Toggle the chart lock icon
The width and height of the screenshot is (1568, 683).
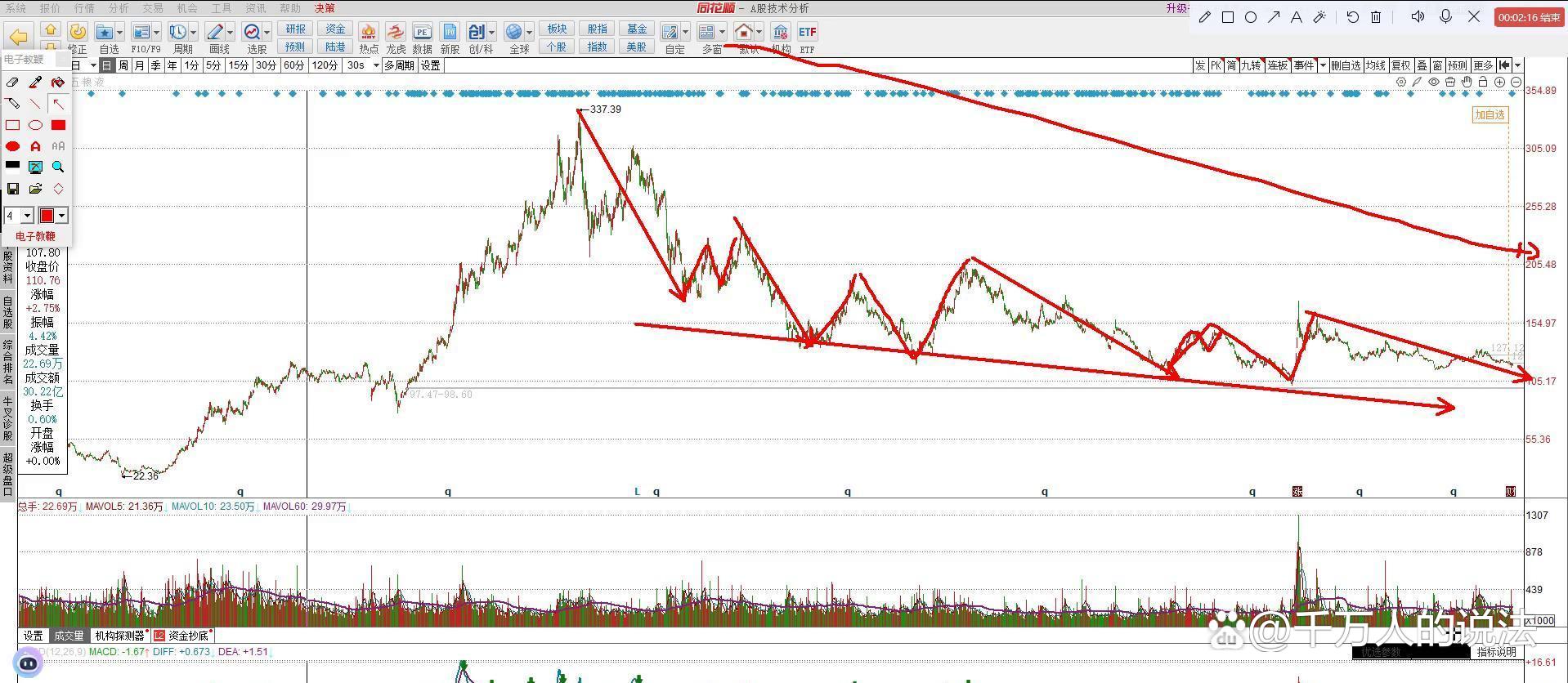click(1483, 83)
